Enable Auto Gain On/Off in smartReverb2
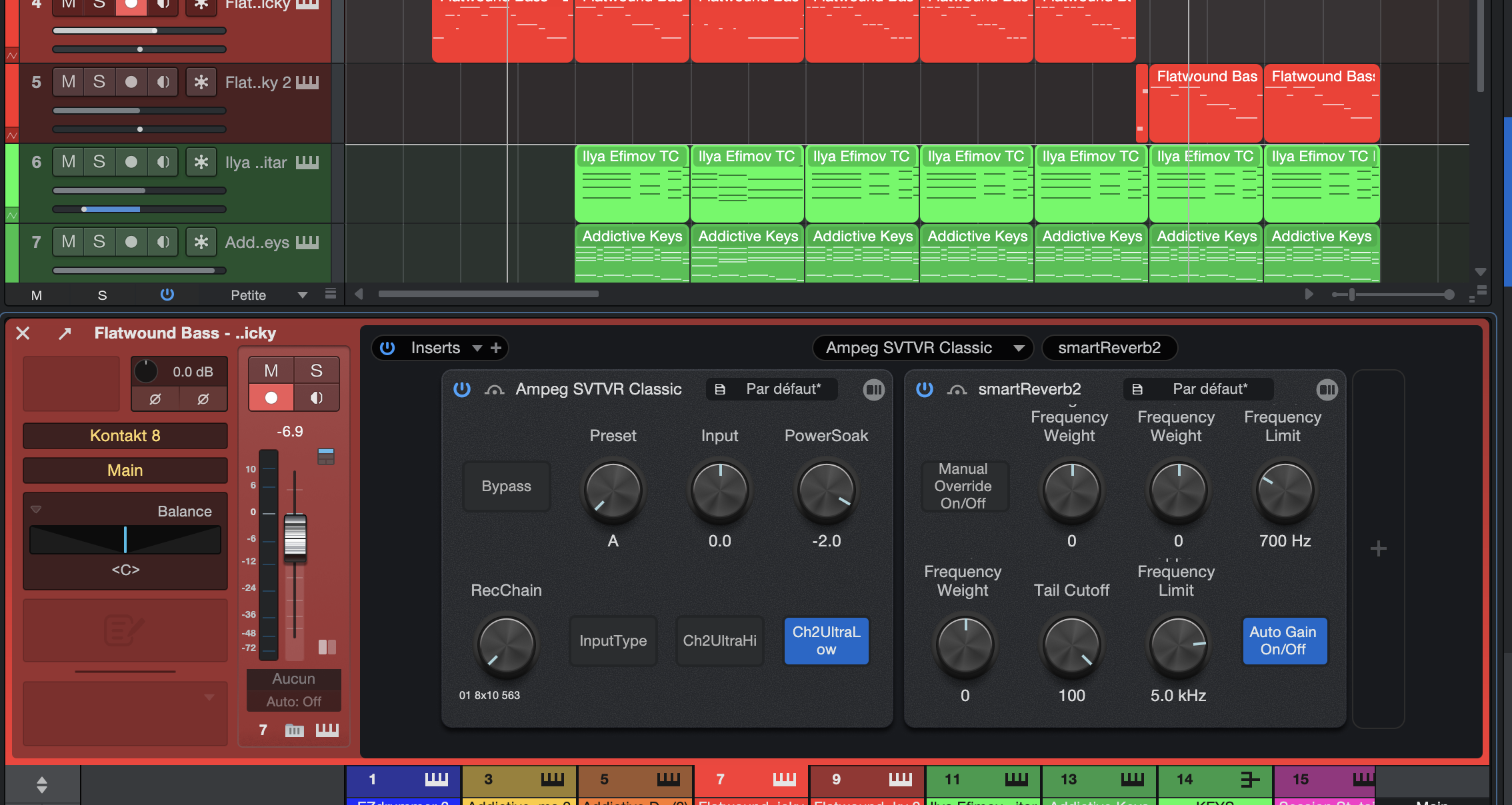The image size is (1512, 805). (x=1284, y=641)
